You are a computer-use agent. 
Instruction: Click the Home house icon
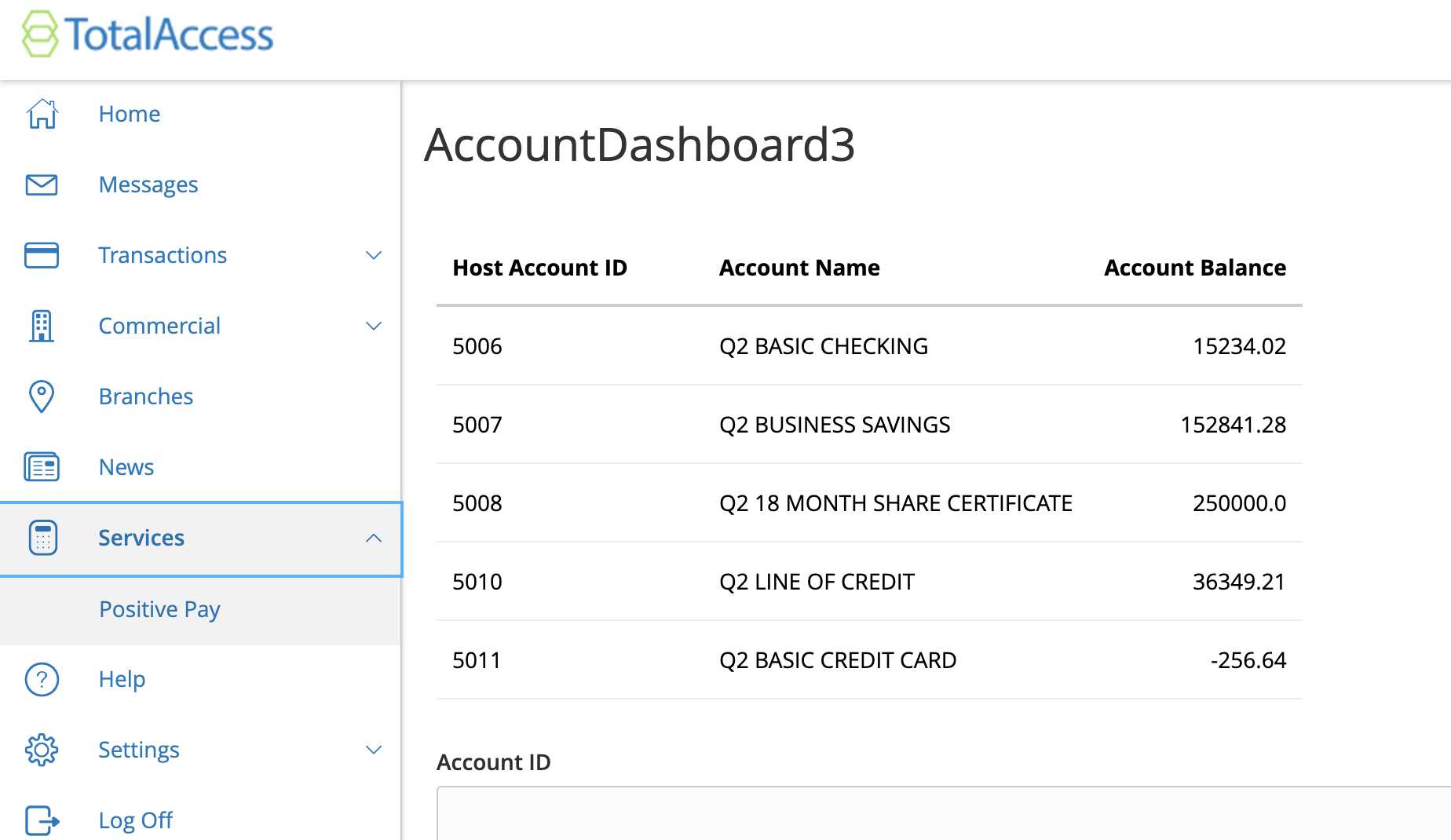(42, 114)
